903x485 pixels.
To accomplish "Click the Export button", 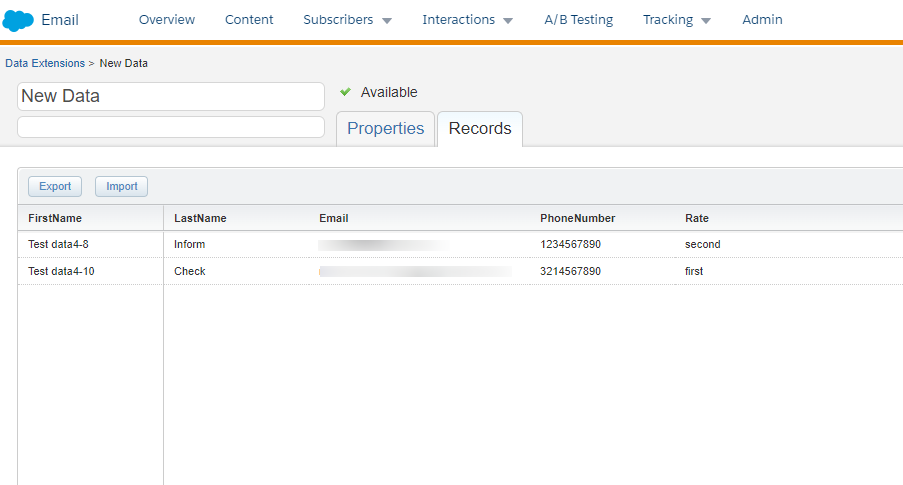I will [x=55, y=186].
